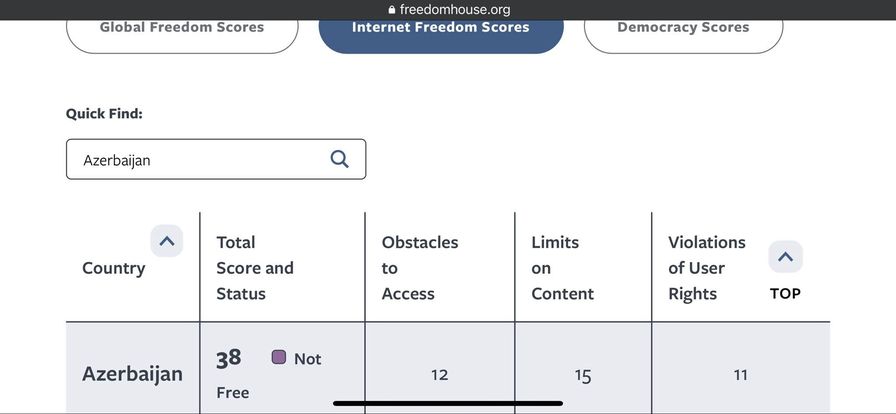
Task: Click the Violations of User Rights header
Action: coord(706,268)
